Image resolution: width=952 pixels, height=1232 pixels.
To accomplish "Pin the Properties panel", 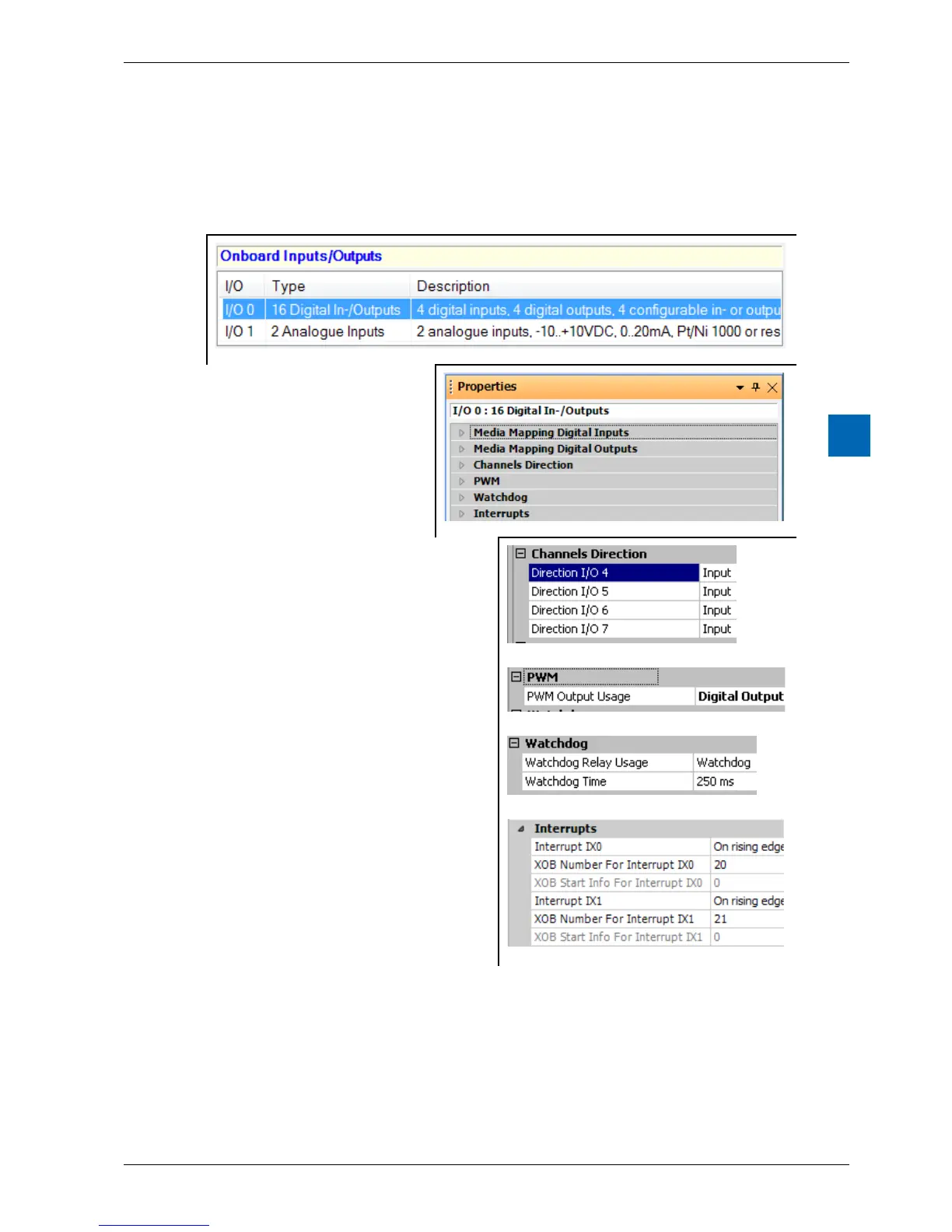I will click(x=755, y=387).
